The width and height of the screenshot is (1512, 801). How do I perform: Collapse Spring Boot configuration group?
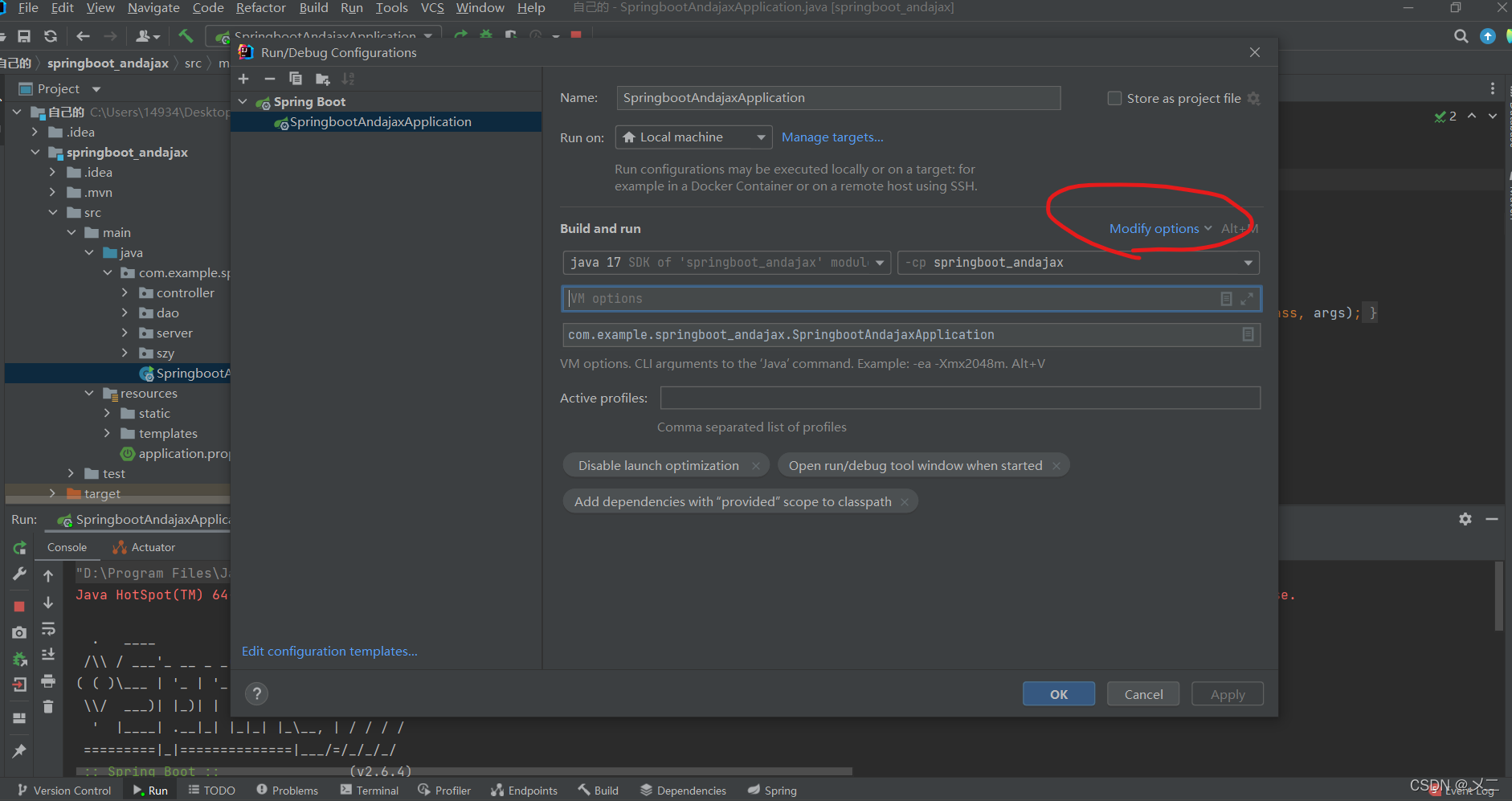pos(243,102)
